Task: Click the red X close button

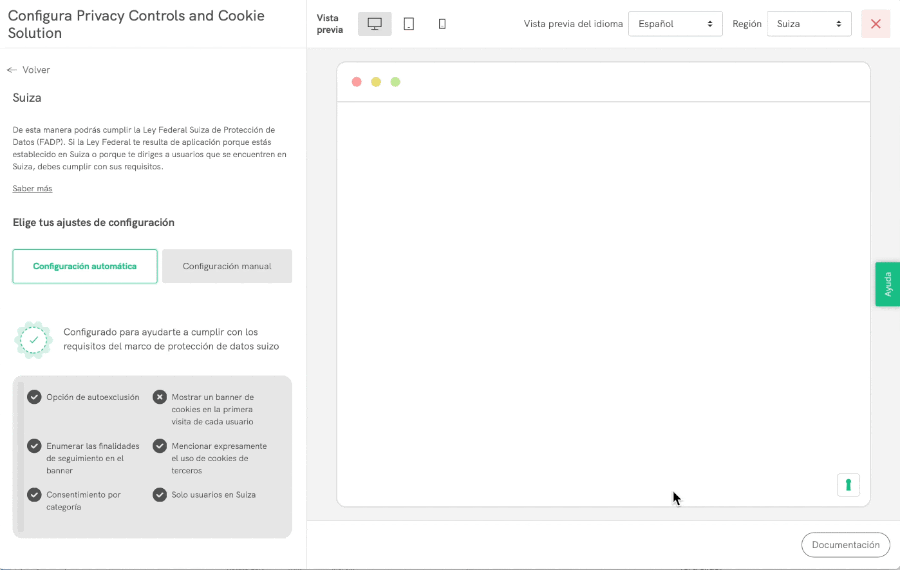Action: pyautogui.click(x=875, y=24)
